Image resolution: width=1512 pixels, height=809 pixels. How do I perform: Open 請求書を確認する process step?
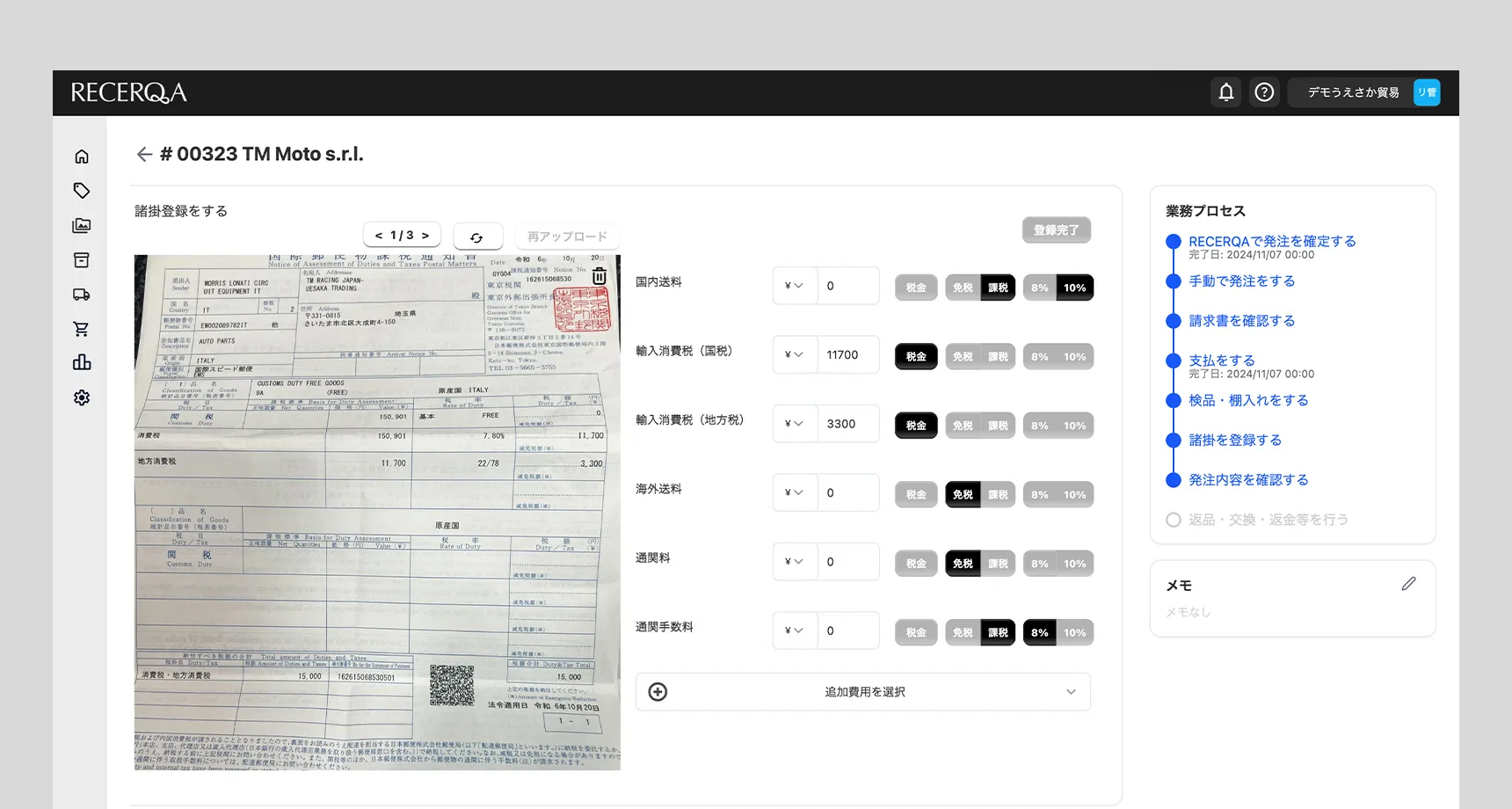(x=1241, y=321)
